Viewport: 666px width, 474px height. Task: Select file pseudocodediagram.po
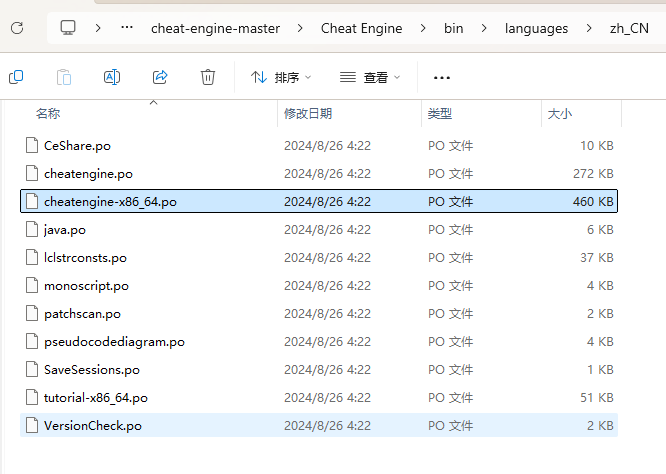click(x=319, y=342)
